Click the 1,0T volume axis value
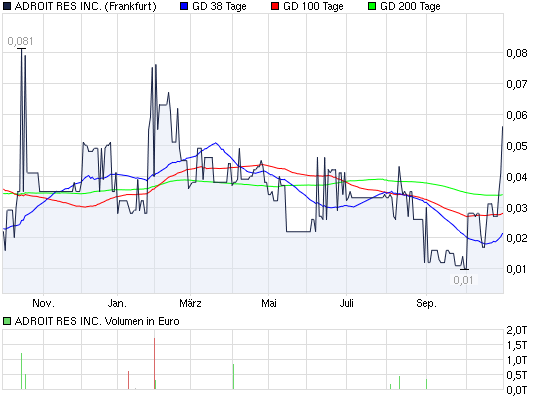545x398 pixels. coord(517,360)
